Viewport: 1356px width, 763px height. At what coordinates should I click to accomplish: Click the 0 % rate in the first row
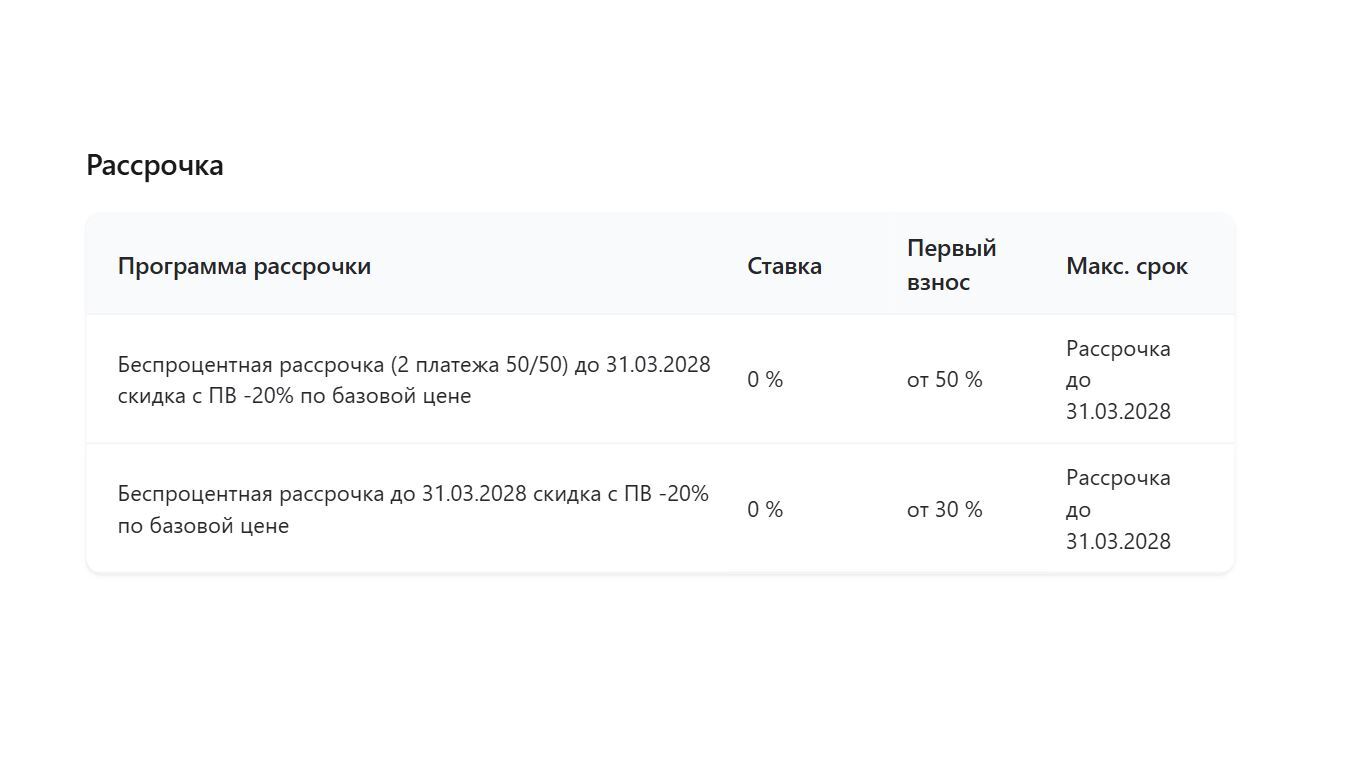pos(765,380)
